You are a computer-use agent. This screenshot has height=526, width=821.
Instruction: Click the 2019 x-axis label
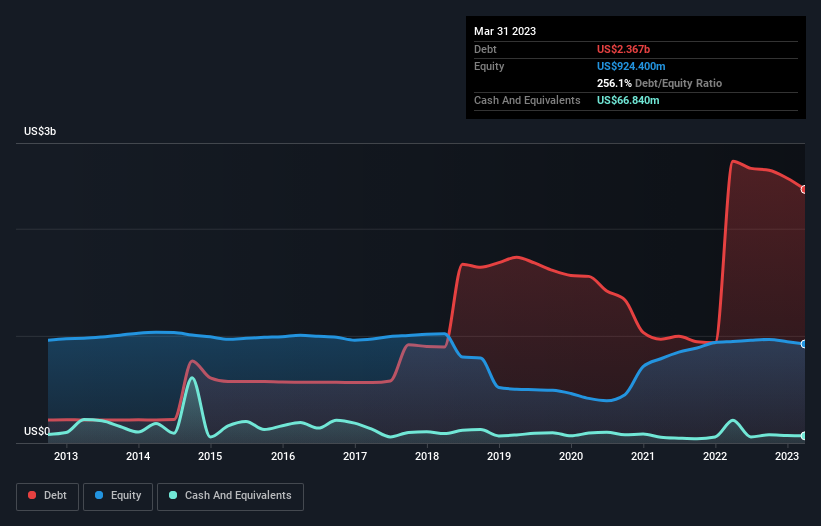pos(499,456)
